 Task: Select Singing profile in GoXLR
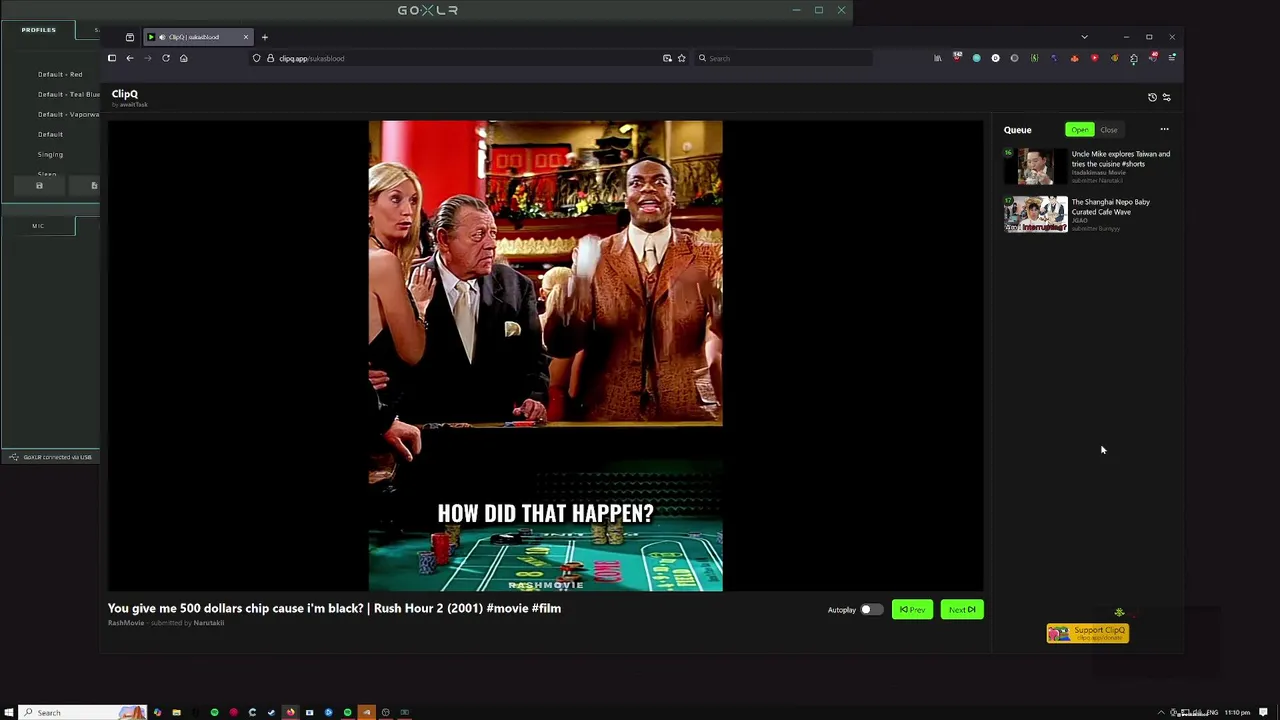50,154
